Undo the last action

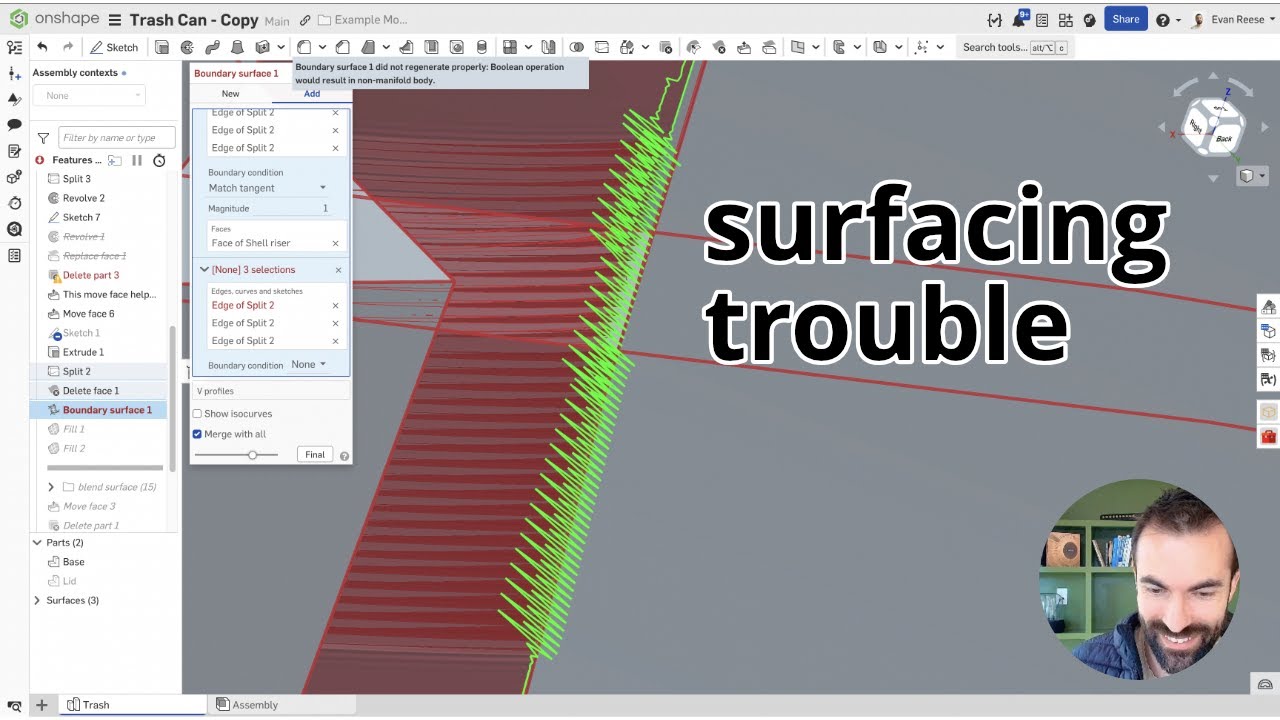(42, 47)
